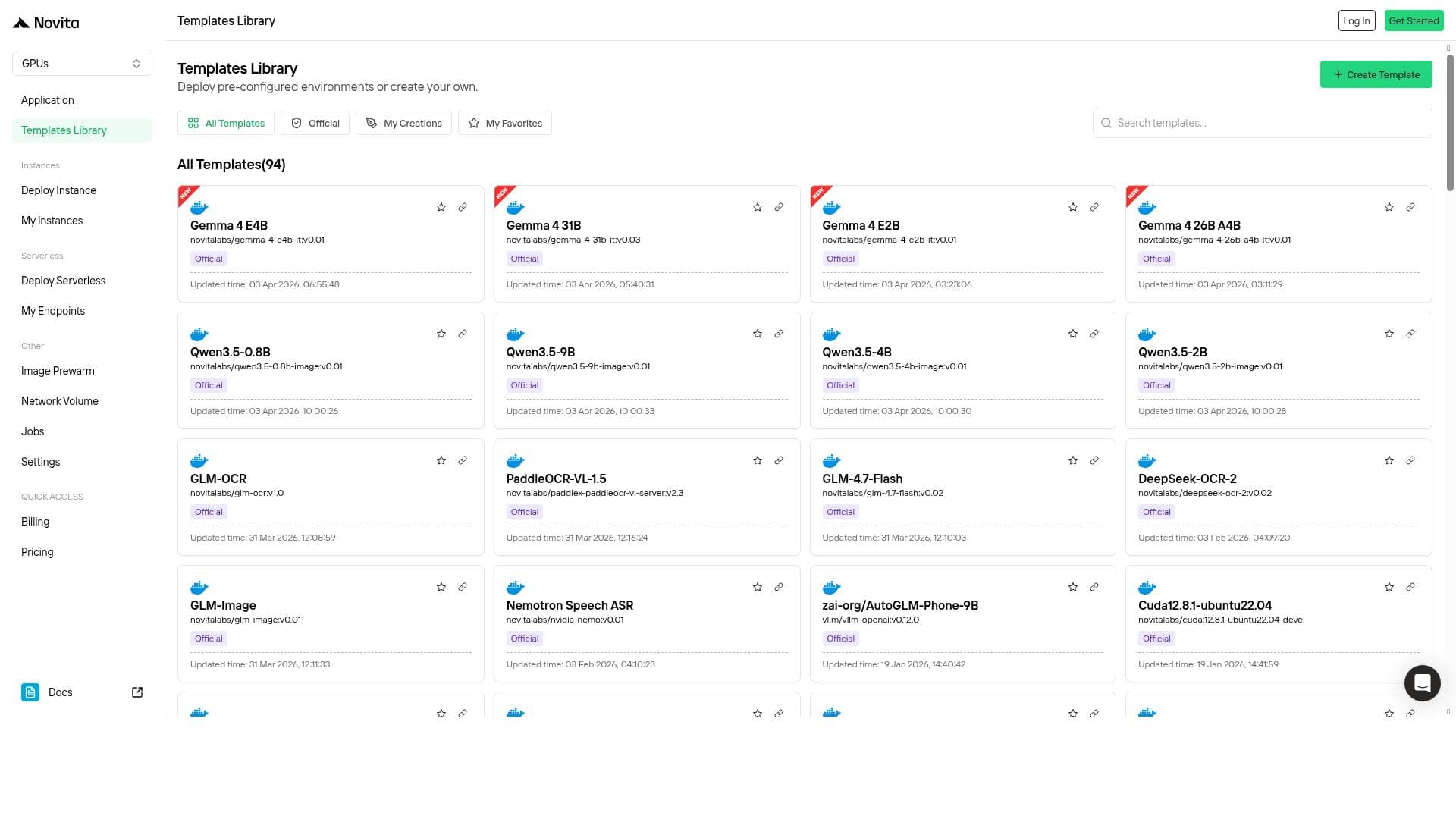Copy link for Qwen3.5-2B template
The width and height of the screenshot is (1456, 819).
tap(1410, 334)
